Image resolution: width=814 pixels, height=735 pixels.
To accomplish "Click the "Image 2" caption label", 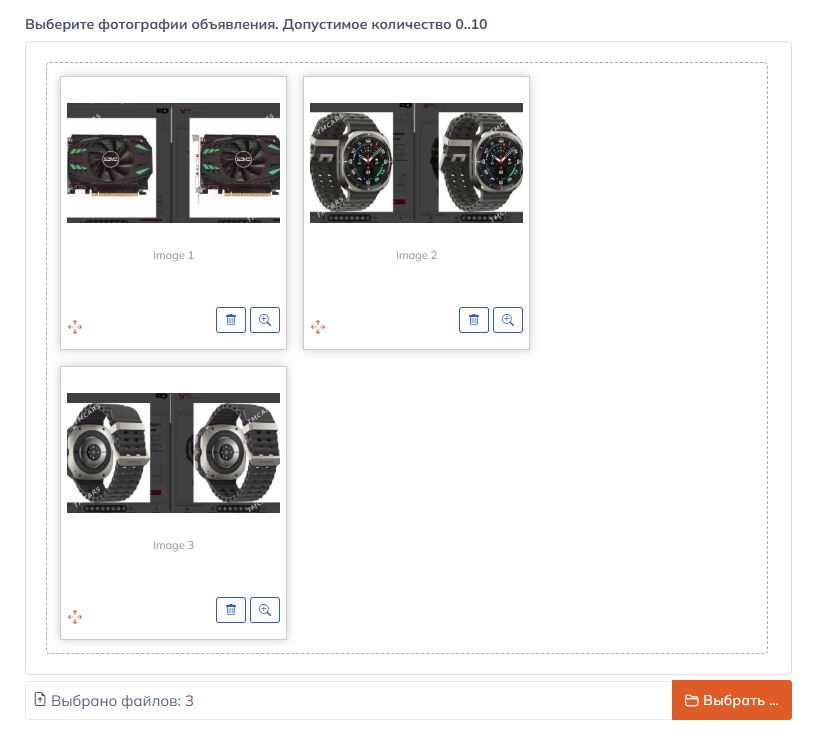I will (x=416, y=255).
